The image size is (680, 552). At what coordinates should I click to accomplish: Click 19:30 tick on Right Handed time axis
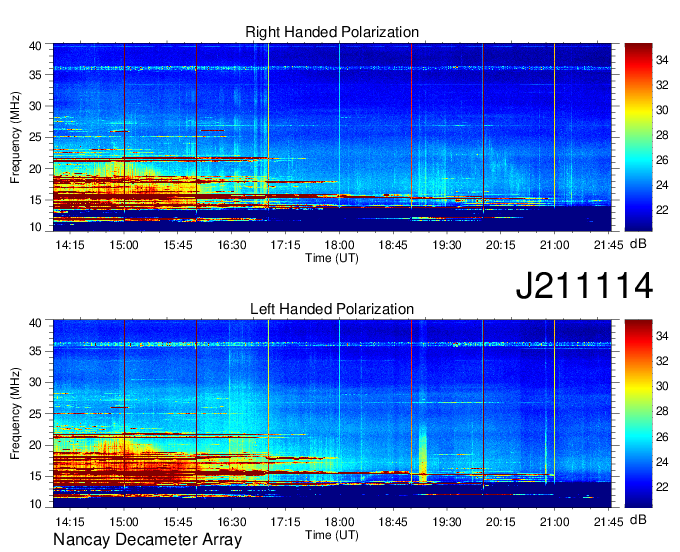447,245
